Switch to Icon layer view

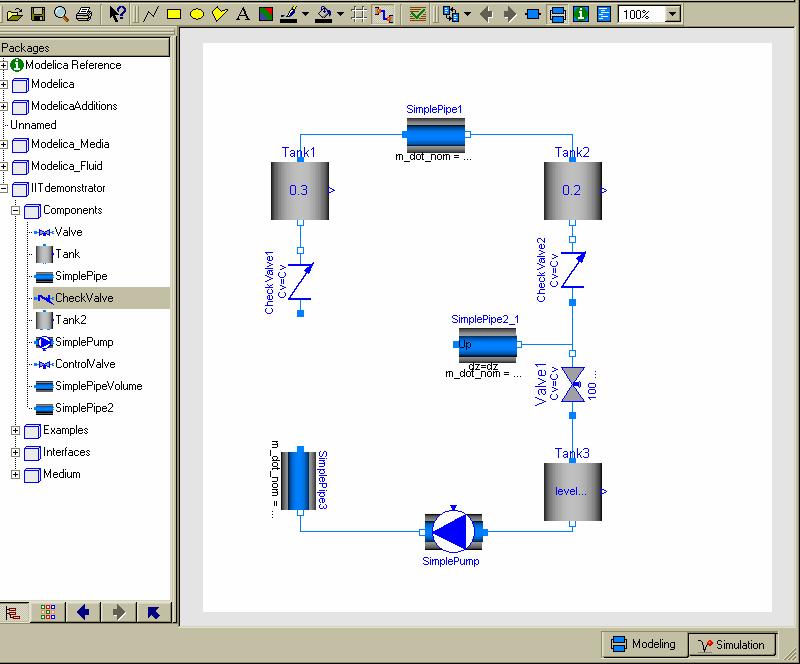pyautogui.click(x=533, y=14)
